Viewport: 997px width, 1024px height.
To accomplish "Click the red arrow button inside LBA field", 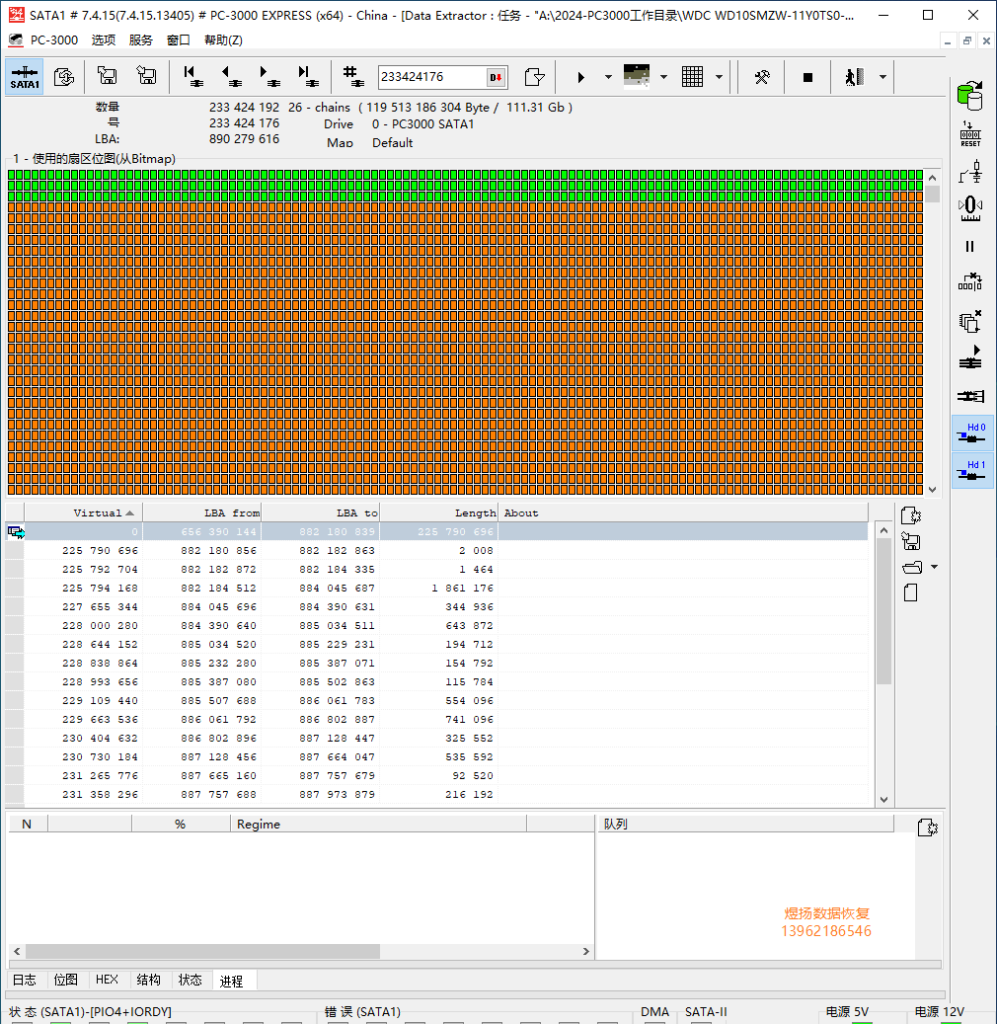I will [x=496, y=77].
